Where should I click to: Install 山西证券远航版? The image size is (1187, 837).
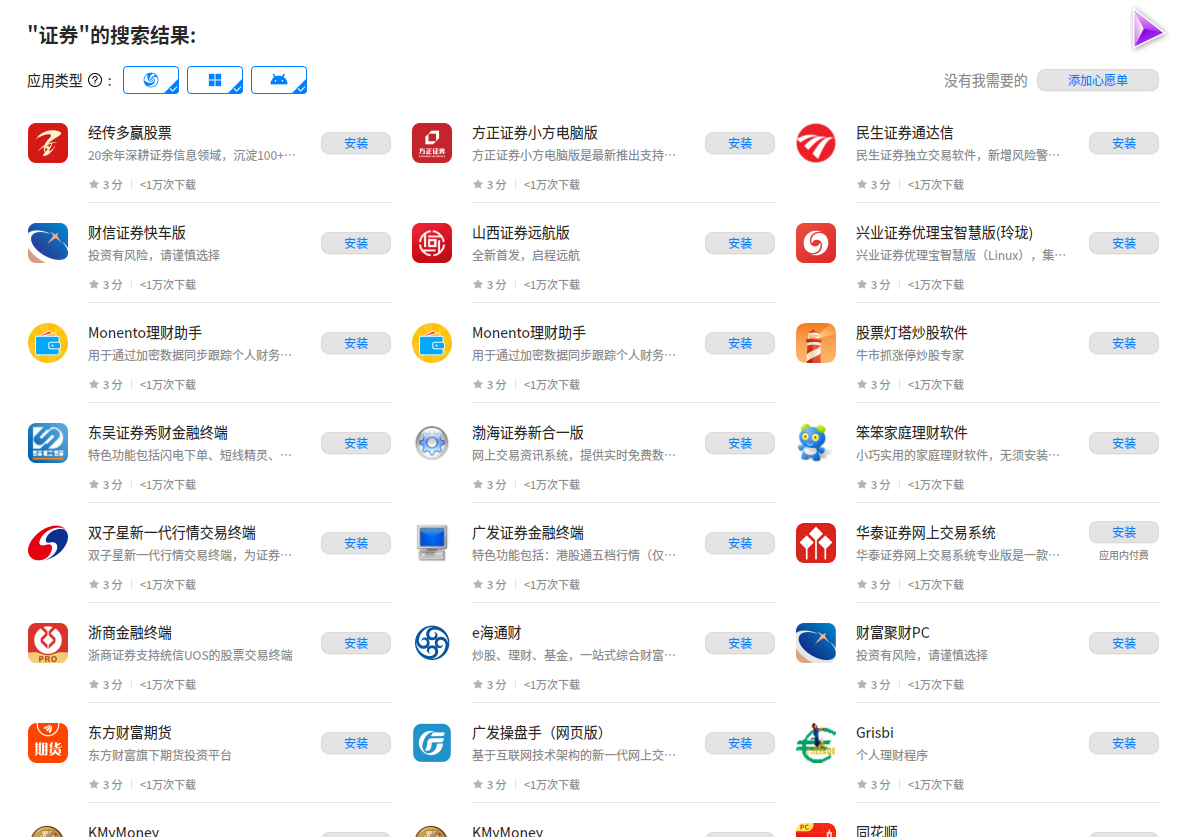(740, 243)
